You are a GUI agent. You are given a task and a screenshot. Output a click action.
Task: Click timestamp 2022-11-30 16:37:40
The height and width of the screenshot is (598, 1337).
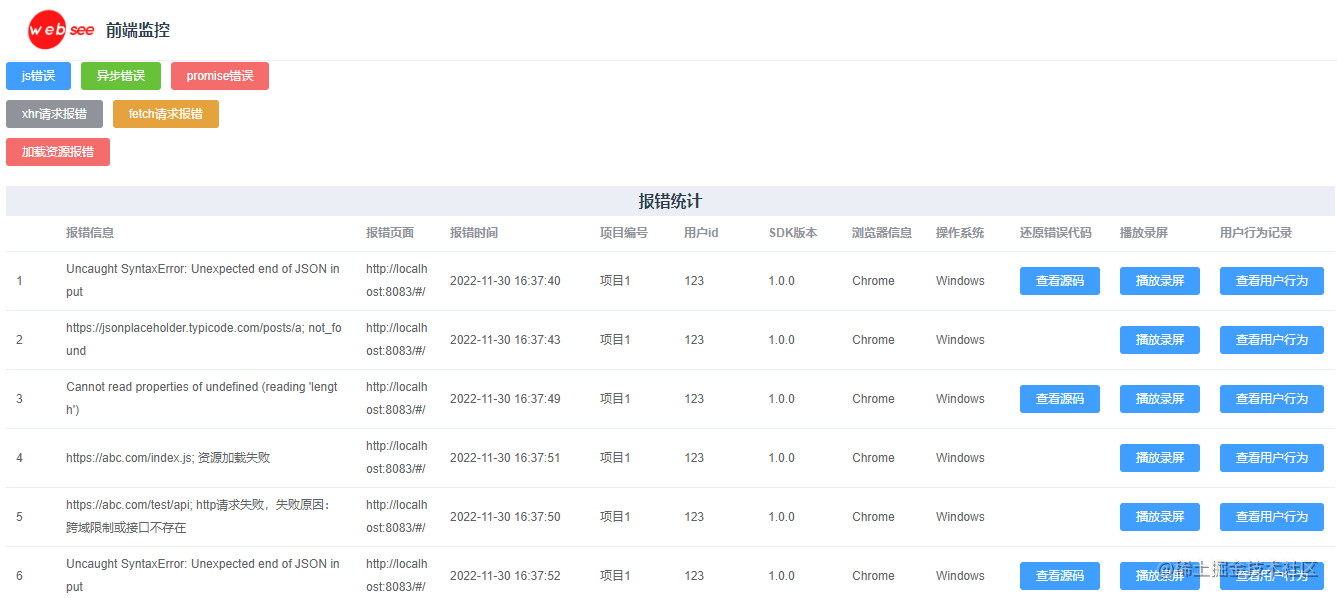(505, 281)
